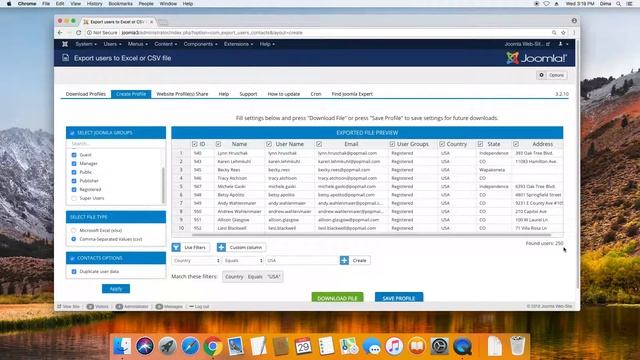Select Comma-Separated Values (csv) file type
640x360 pixels.
(x=74, y=239)
